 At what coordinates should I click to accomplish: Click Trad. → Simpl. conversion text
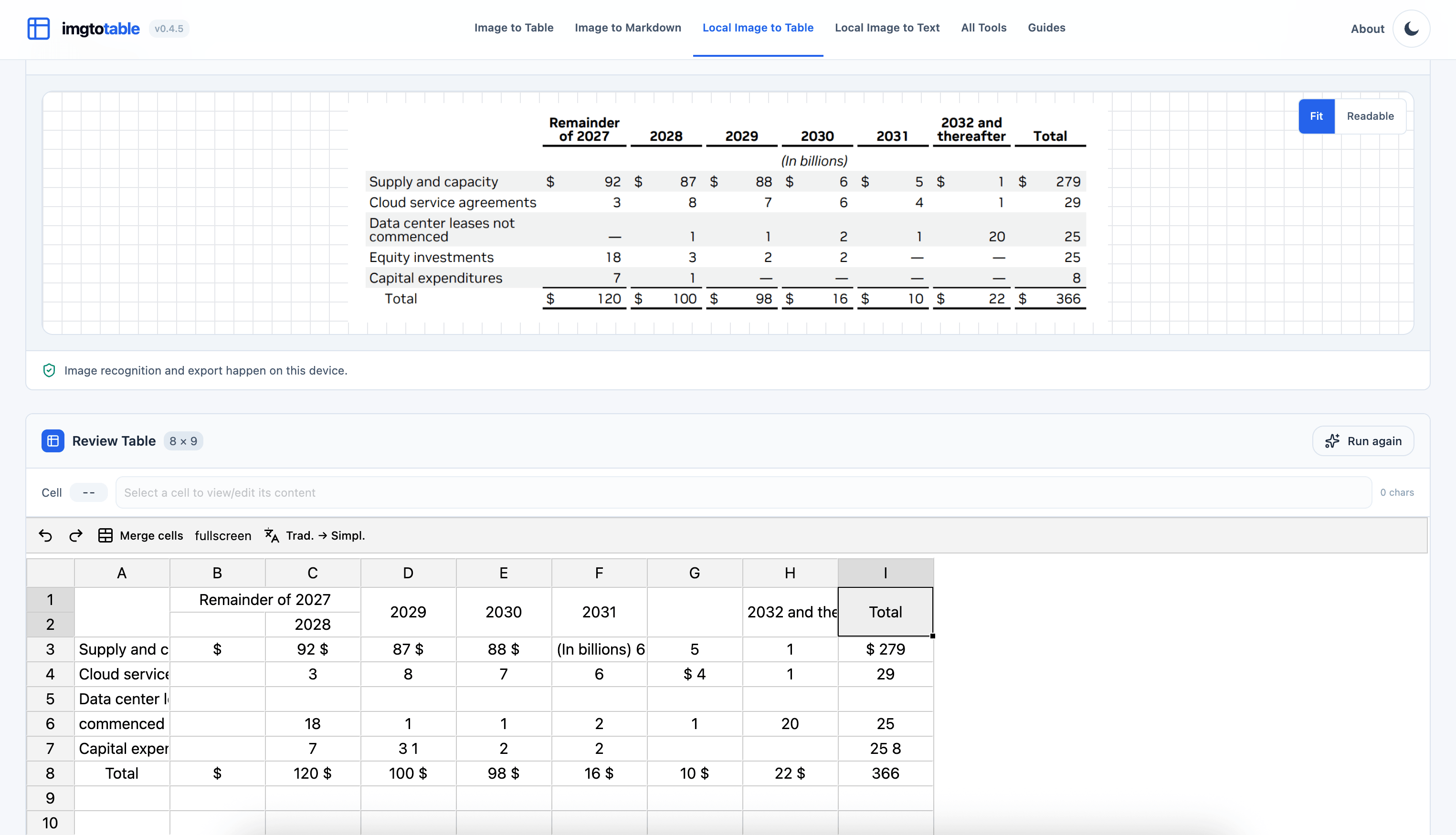pos(325,535)
